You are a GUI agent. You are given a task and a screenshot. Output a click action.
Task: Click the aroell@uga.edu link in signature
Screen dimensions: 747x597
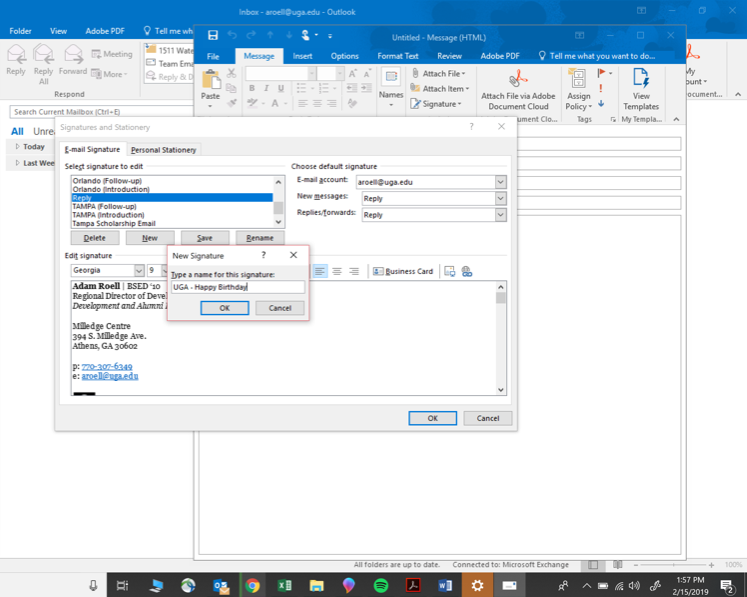110,376
